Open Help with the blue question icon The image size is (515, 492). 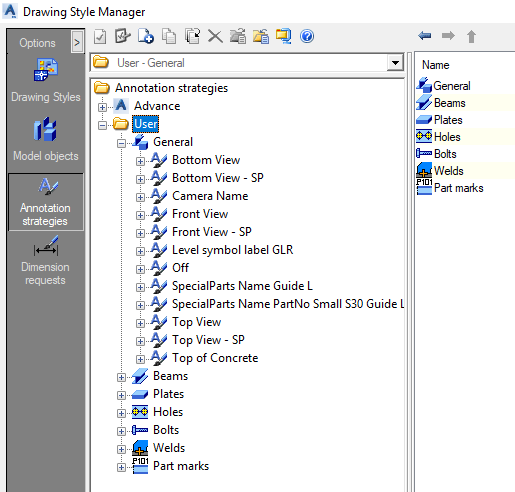click(307, 36)
